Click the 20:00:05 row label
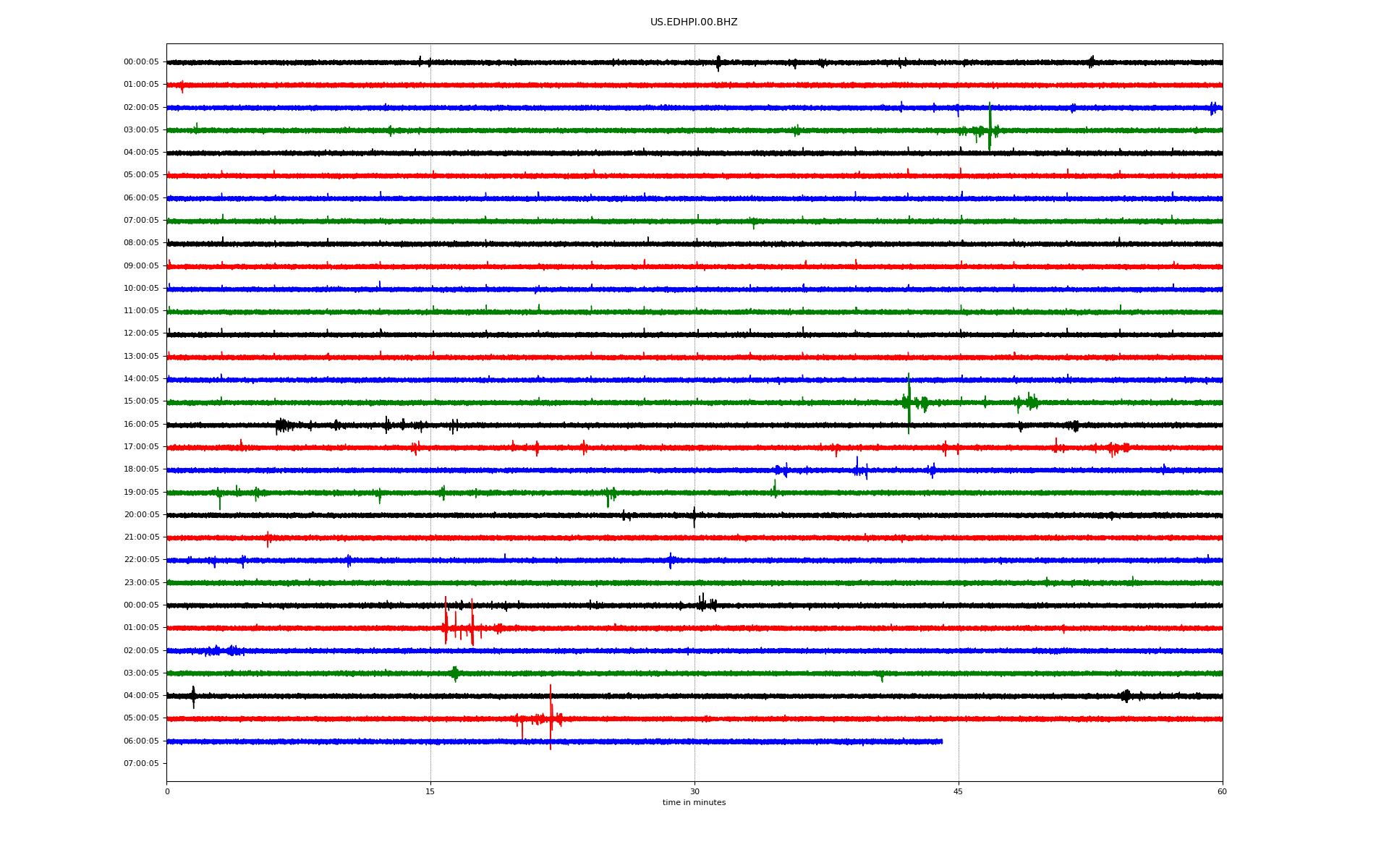Screen dimensions: 1389x868 click(141, 515)
